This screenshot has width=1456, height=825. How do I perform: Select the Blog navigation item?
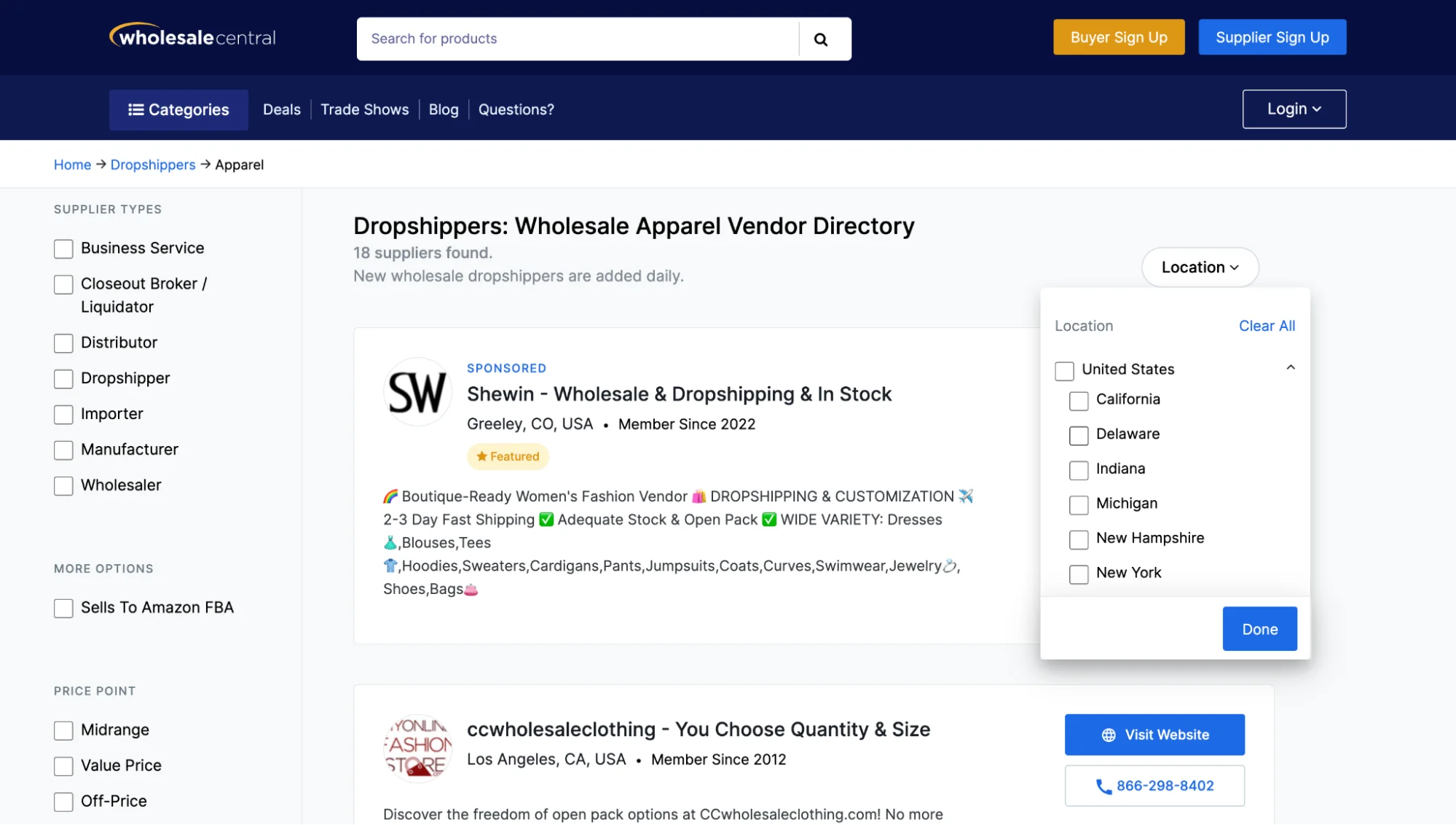point(443,109)
